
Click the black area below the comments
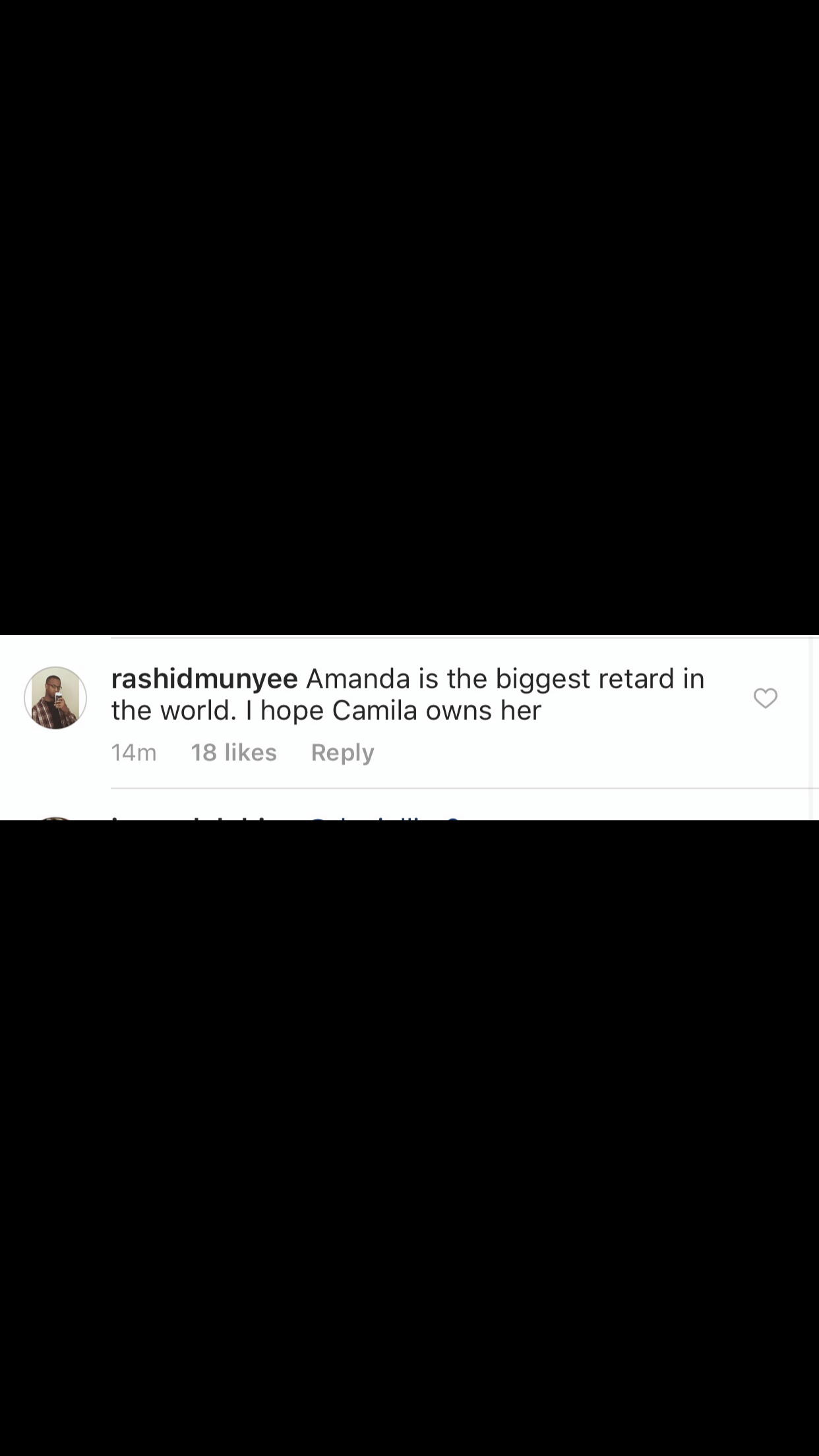tap(409, 1138)
